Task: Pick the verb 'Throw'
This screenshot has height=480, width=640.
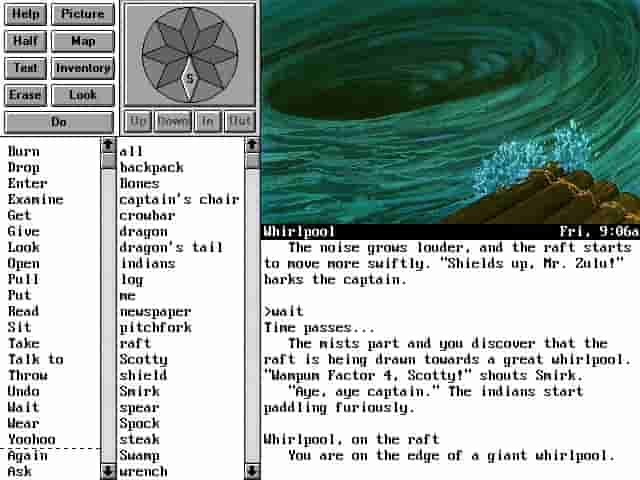Action: point(27,375)
